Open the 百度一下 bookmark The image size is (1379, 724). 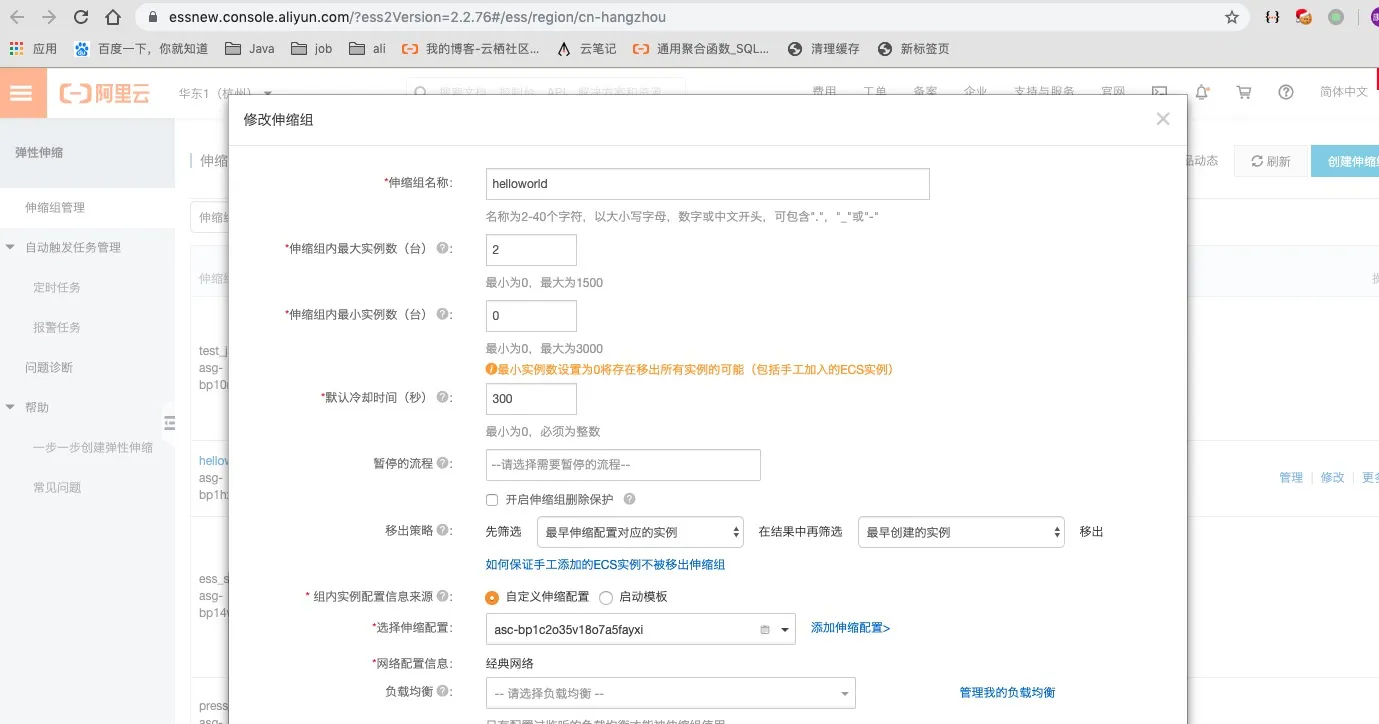[141, 48]
